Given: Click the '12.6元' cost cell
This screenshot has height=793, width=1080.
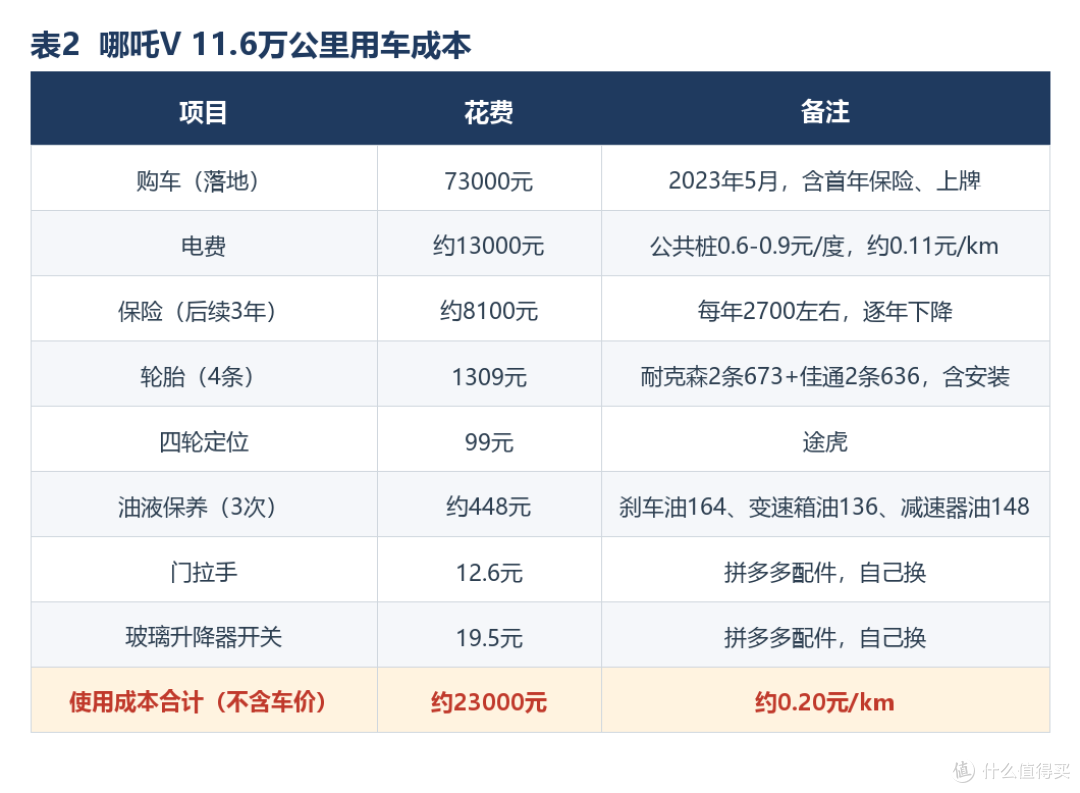Looking at the screenshot, I should coord(489,570).
